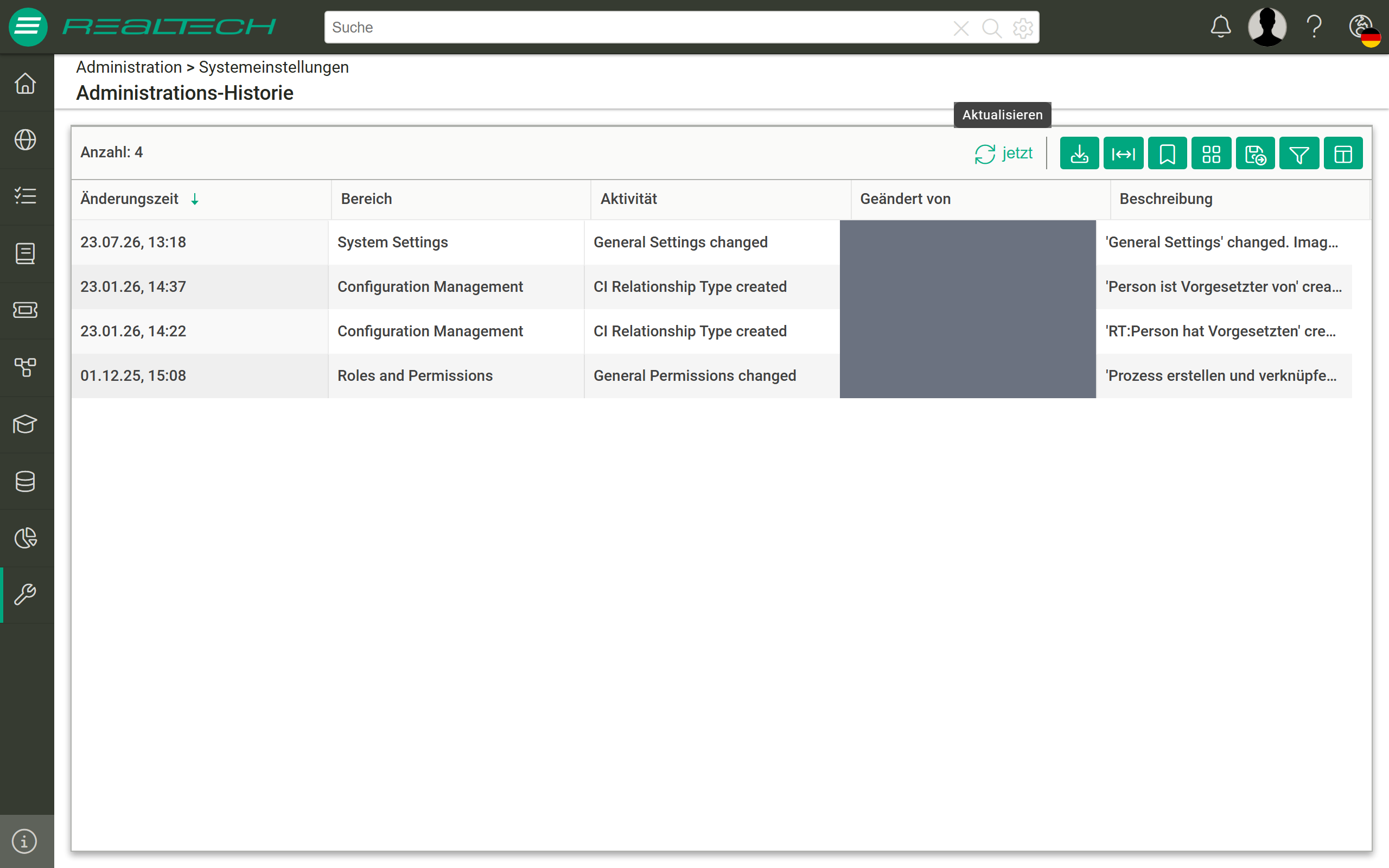The width and height of the screenshot is (1389, 868).
Task: Sort by Aktivität column header
Action: pos(721,199)
